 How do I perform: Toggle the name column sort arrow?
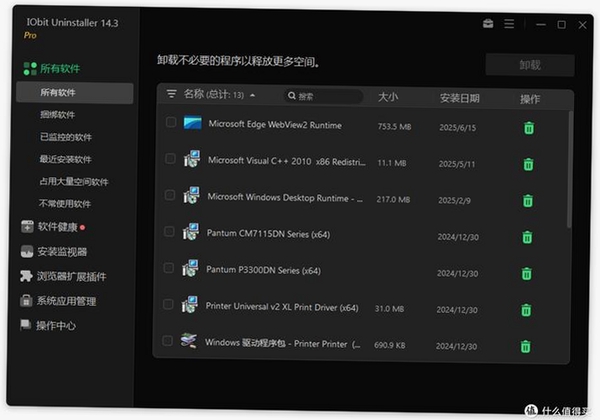tap(253, 95)
